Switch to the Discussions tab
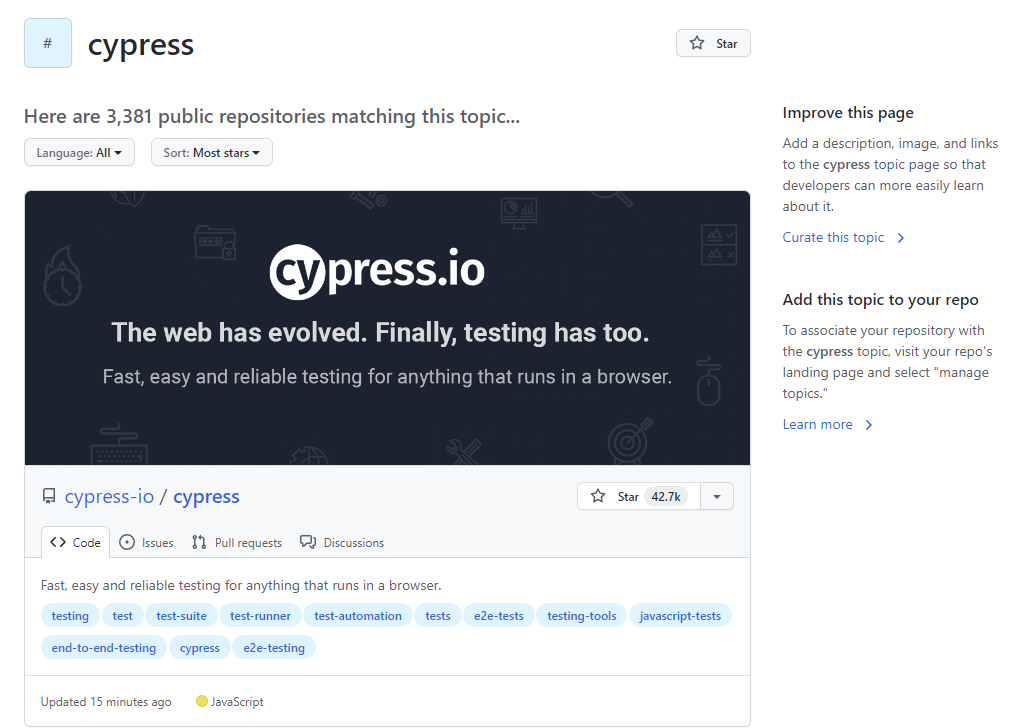 pyautogui.click(x=342, y=542)
